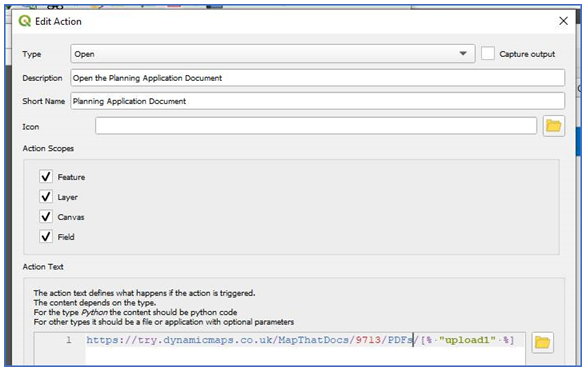Click the "9713" part of the URL

pyautogui.click(x=368, y=340)
